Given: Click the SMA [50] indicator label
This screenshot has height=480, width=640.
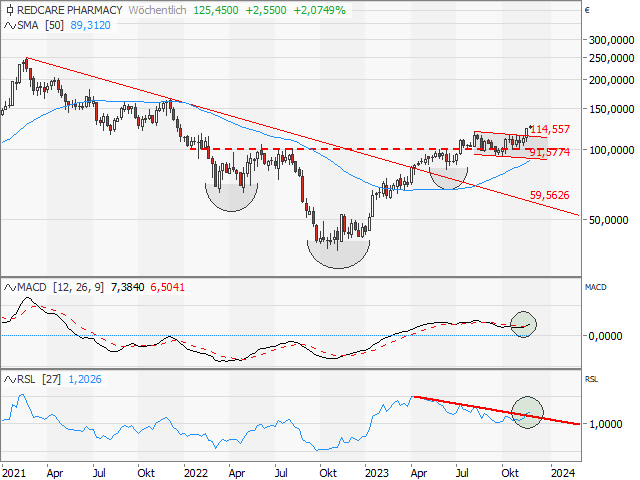Looking at the screenshot, I should point(40,25).
